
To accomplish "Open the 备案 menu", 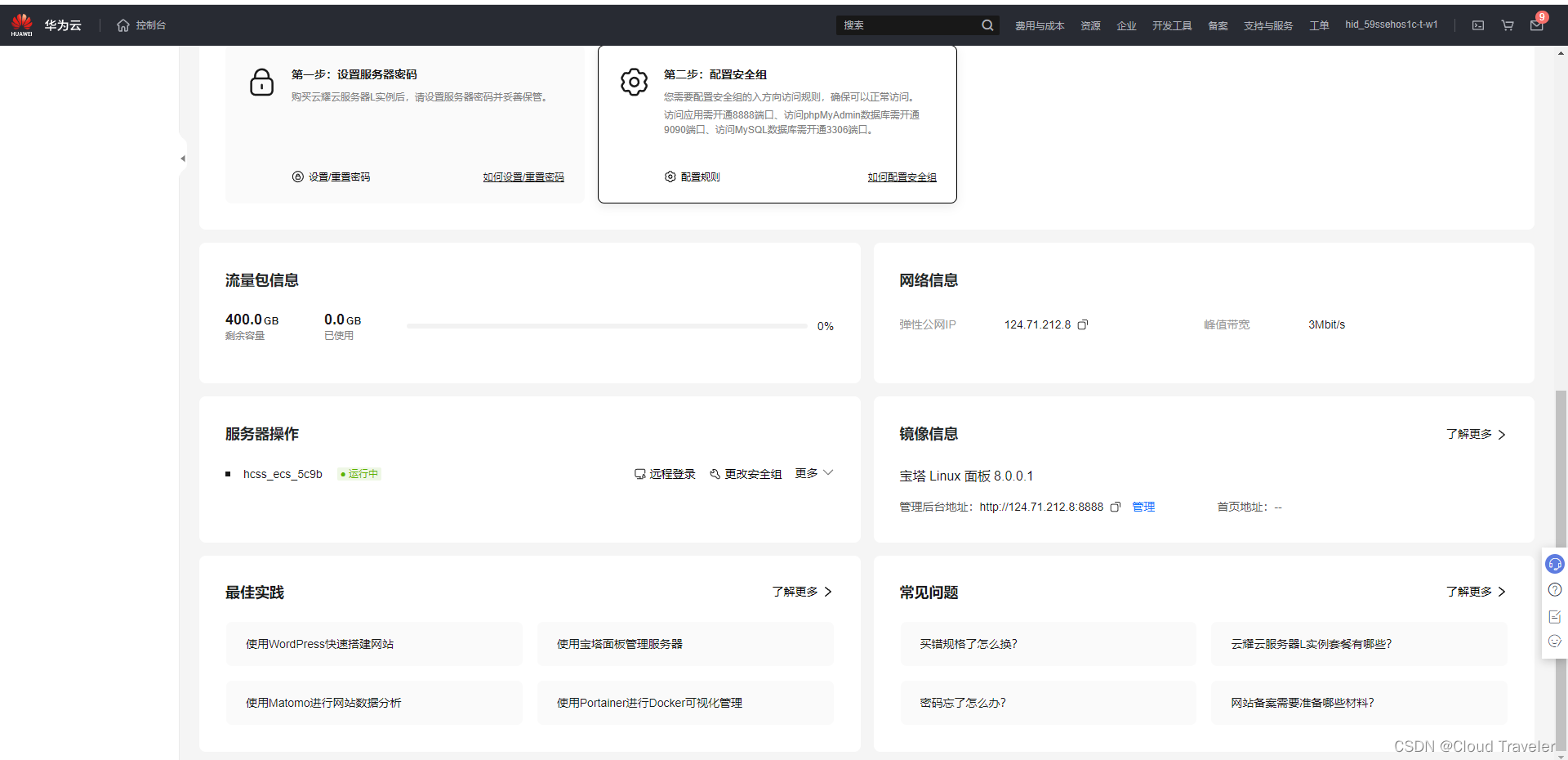I will tap(1218, 26).
